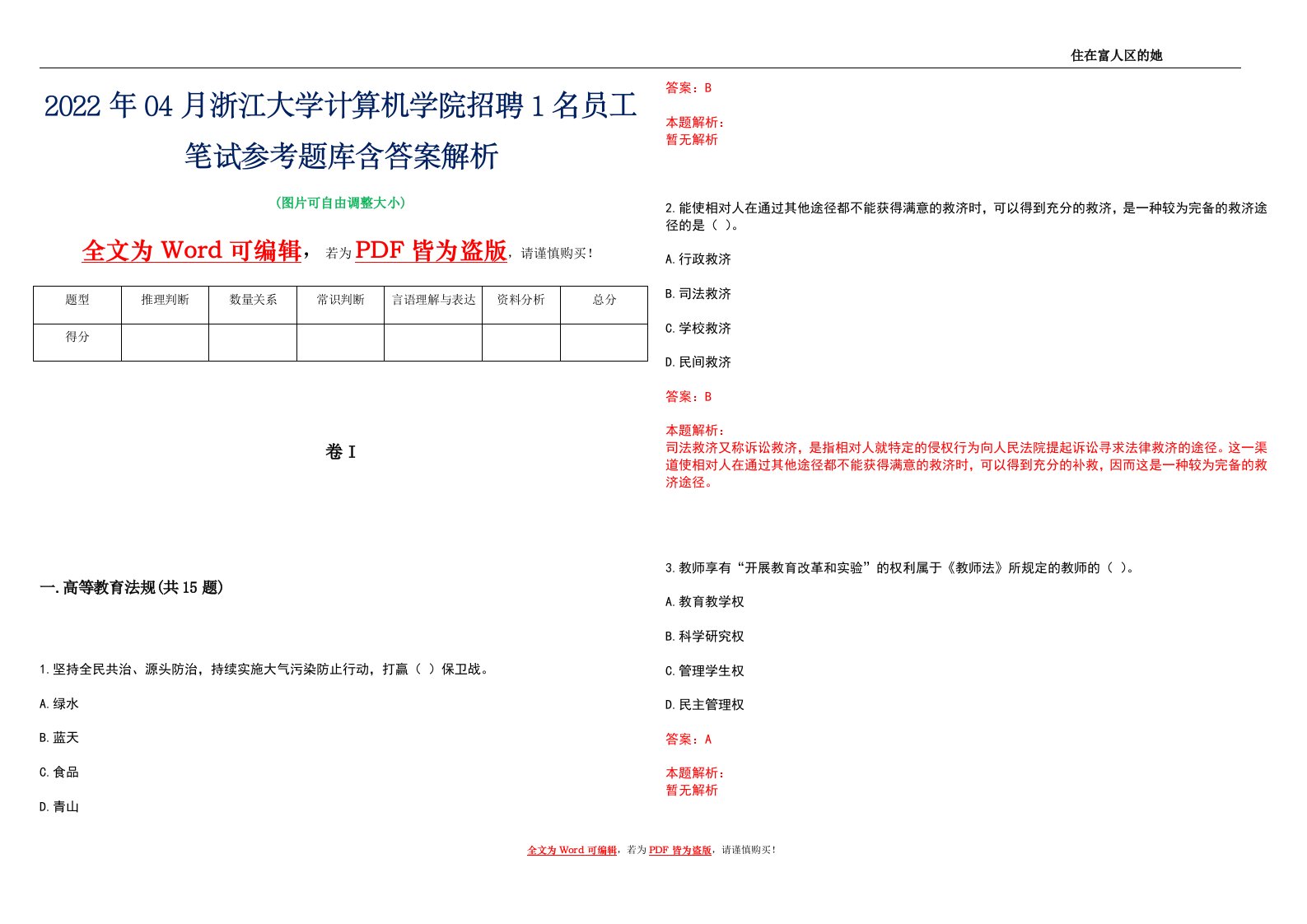Select option 'B.蓝天' in question 1
The height and width of the screenshot is (924, 1307).
[59, 738]
